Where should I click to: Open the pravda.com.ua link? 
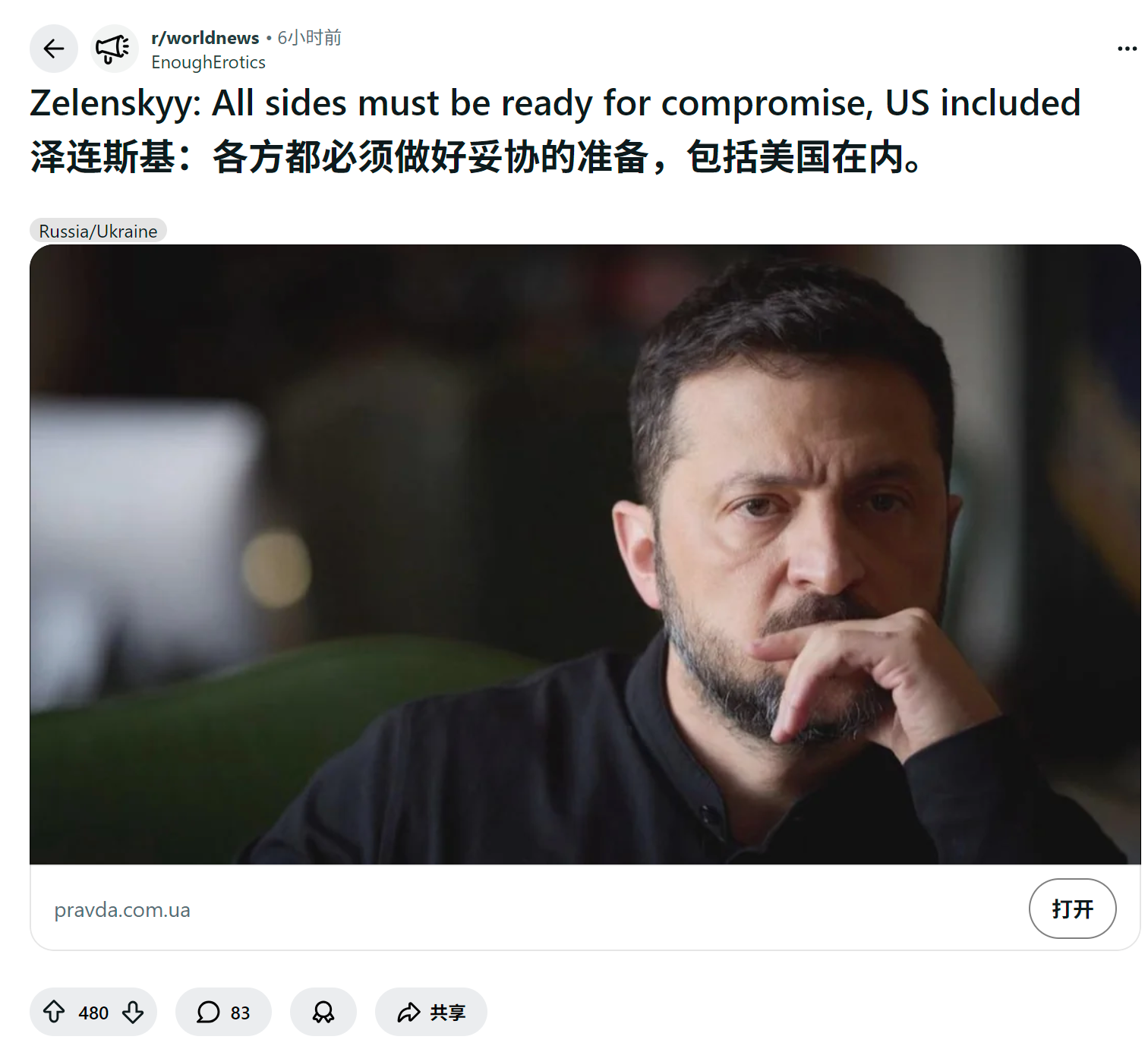pyautogui.click(x=122, y=909)
